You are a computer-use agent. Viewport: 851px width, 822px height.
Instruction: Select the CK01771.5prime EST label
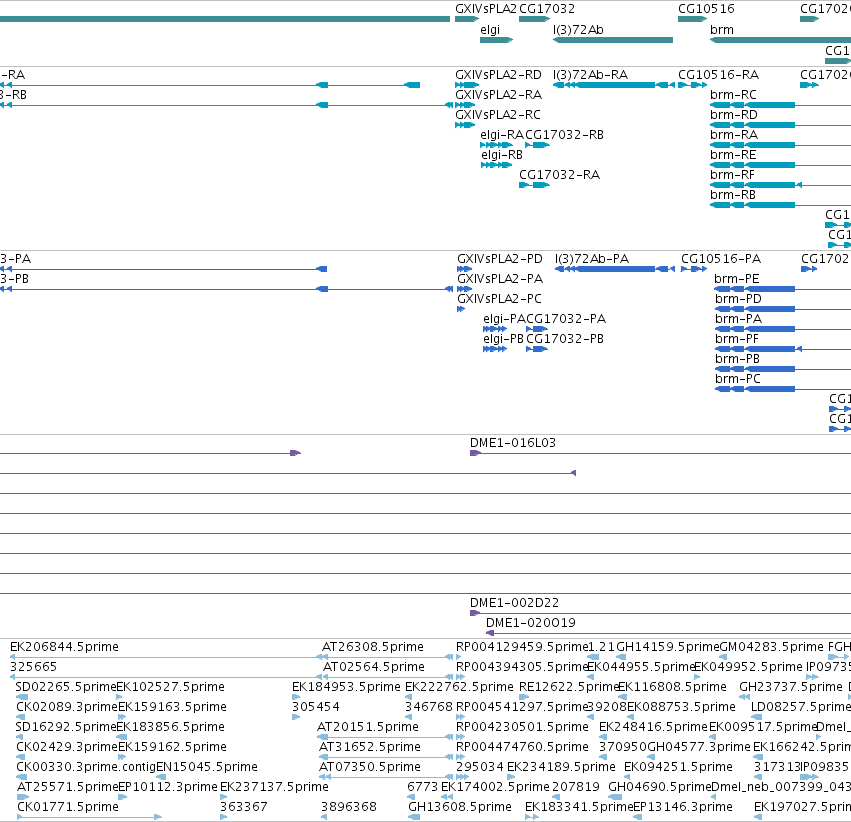pos(68,807)
